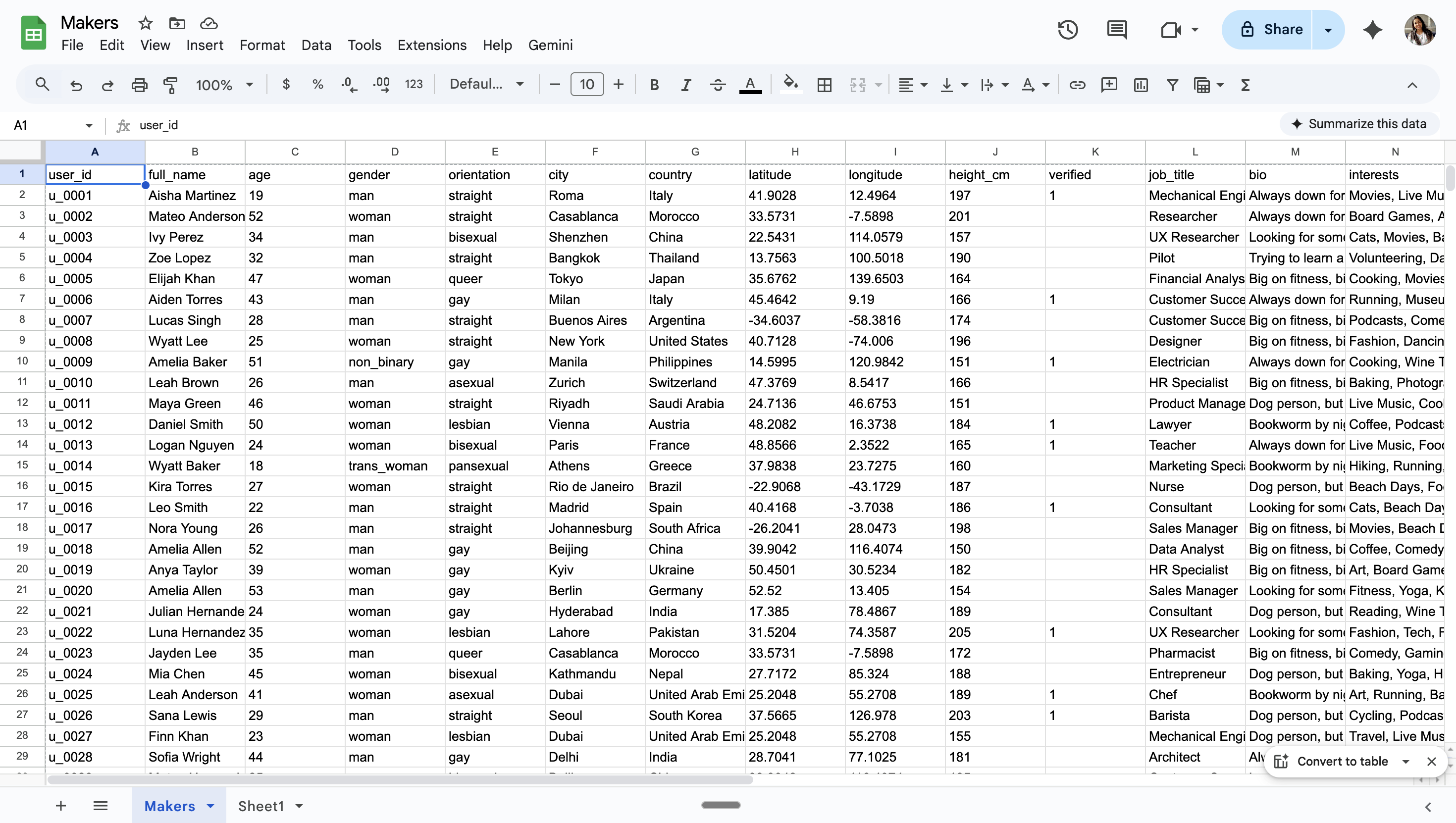The height and width of the screenshot is (823, 1456).
Task: Switch to the Sheet1 tab
Action: tap(260, 806)
